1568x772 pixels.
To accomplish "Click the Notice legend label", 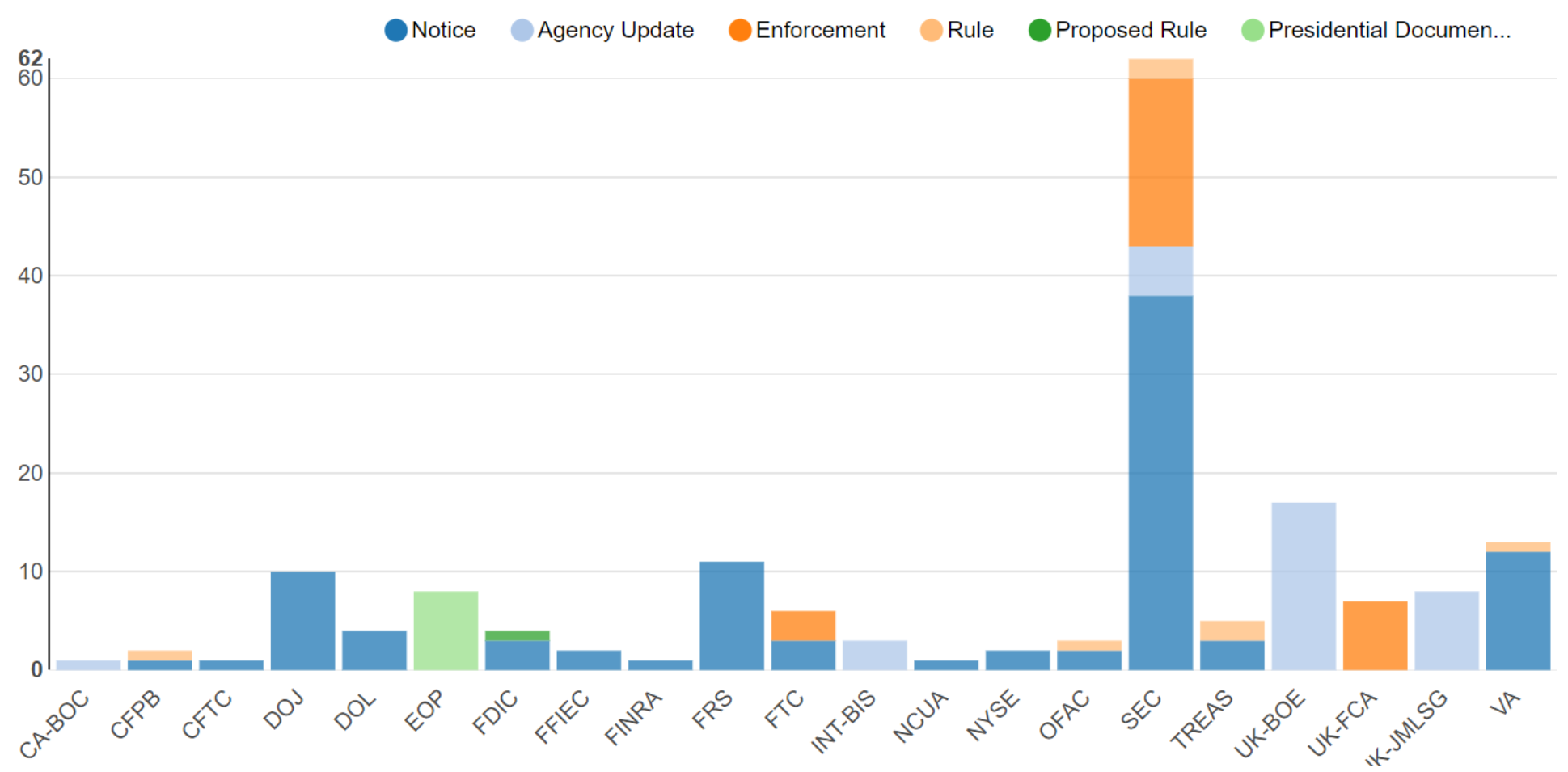I will (x=443, y=31).
